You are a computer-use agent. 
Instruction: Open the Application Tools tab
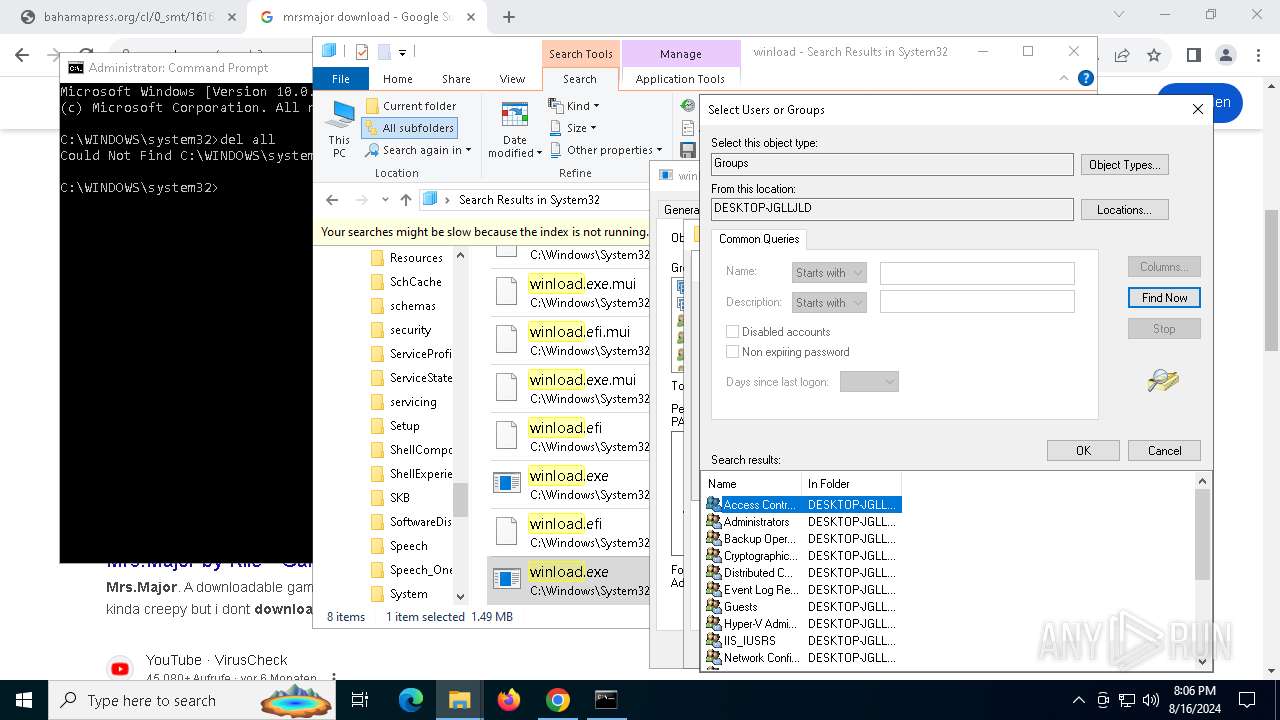tap(680, 79)
